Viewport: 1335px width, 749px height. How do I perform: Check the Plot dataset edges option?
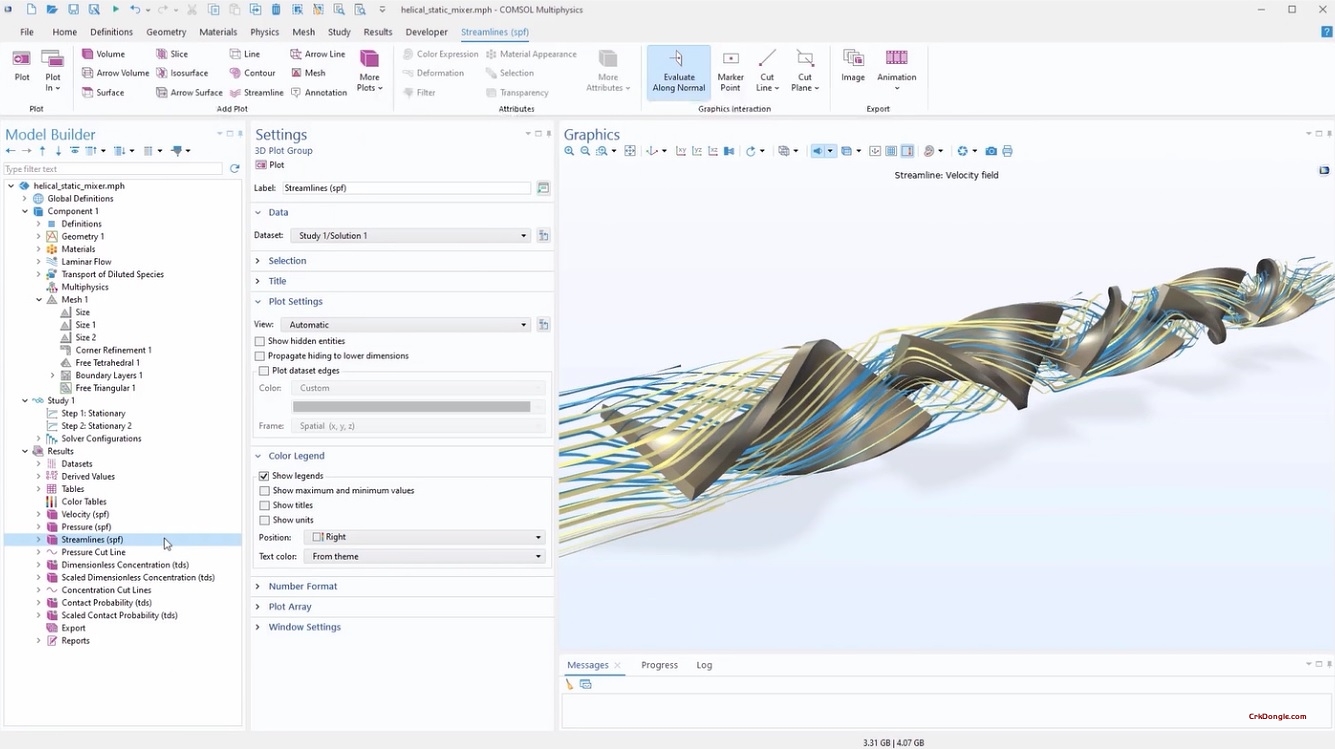point(263,370)
